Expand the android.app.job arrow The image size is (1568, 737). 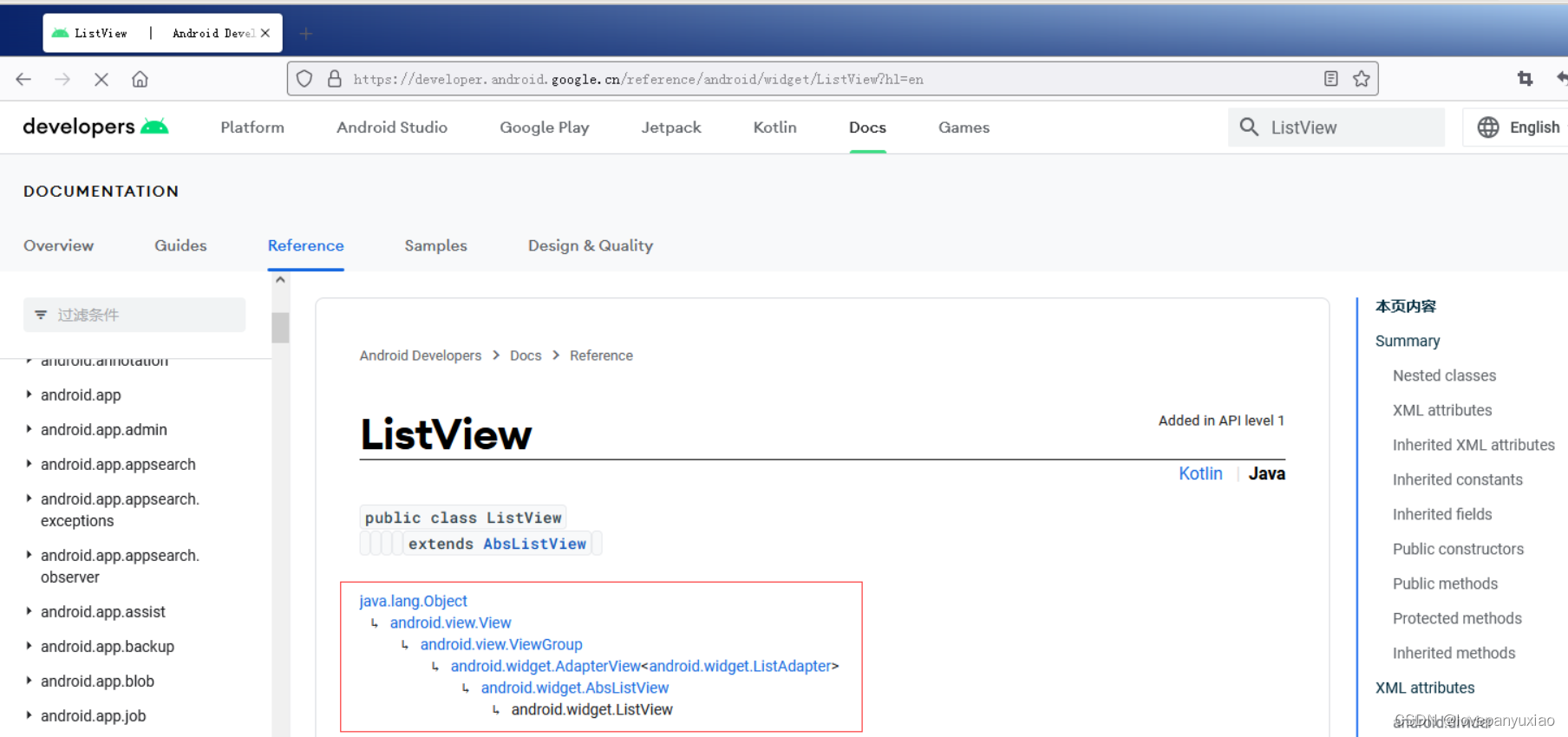[x=29, y=715]
